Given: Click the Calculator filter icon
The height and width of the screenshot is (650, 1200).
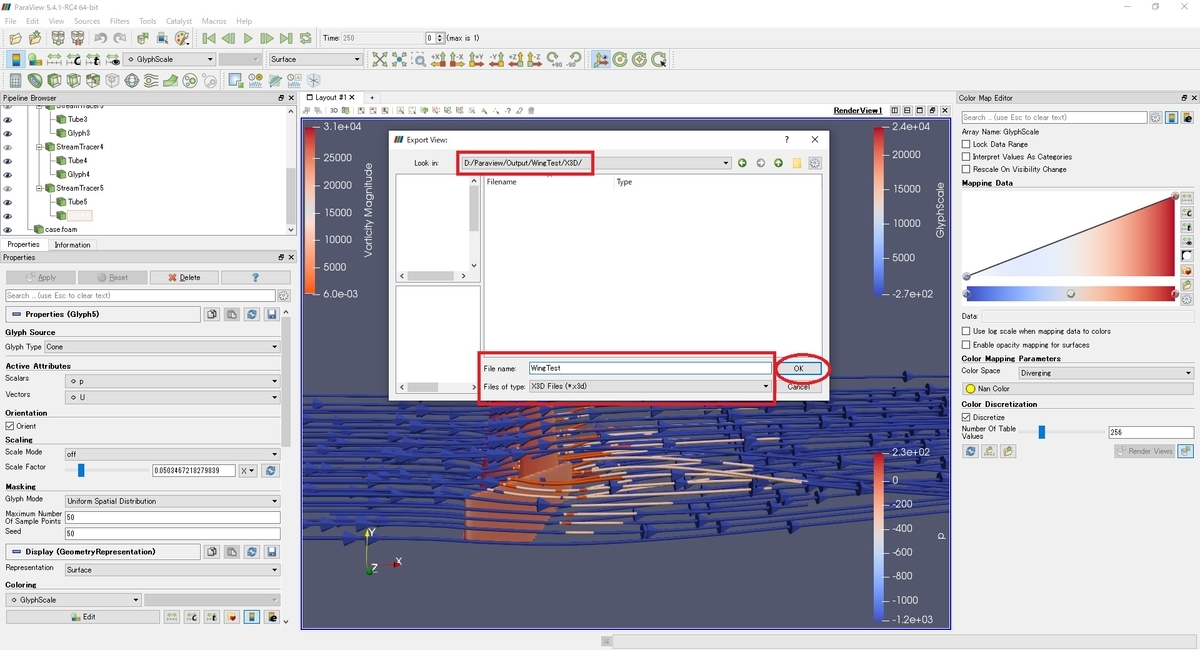Looking at the screenshot, I should (15, 80).
